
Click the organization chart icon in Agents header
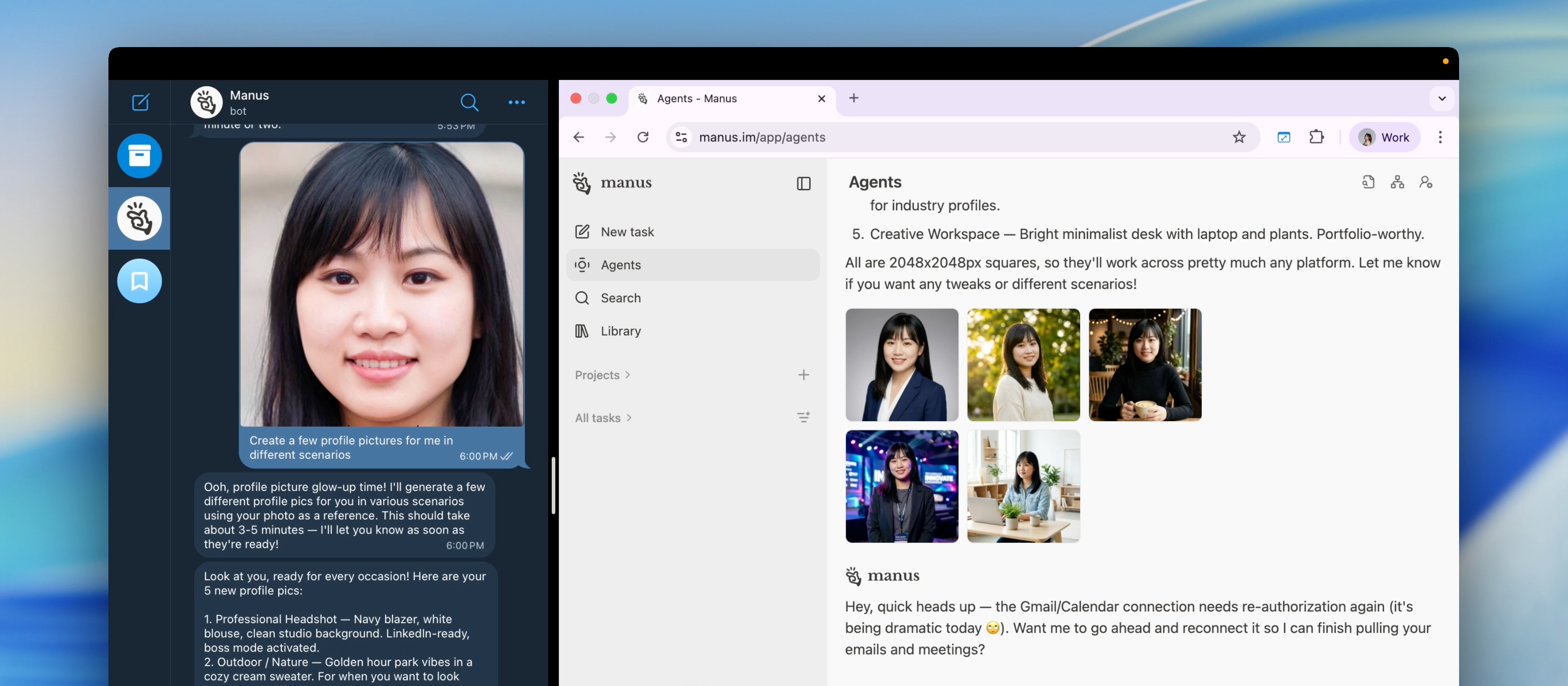coord(1397,182)
